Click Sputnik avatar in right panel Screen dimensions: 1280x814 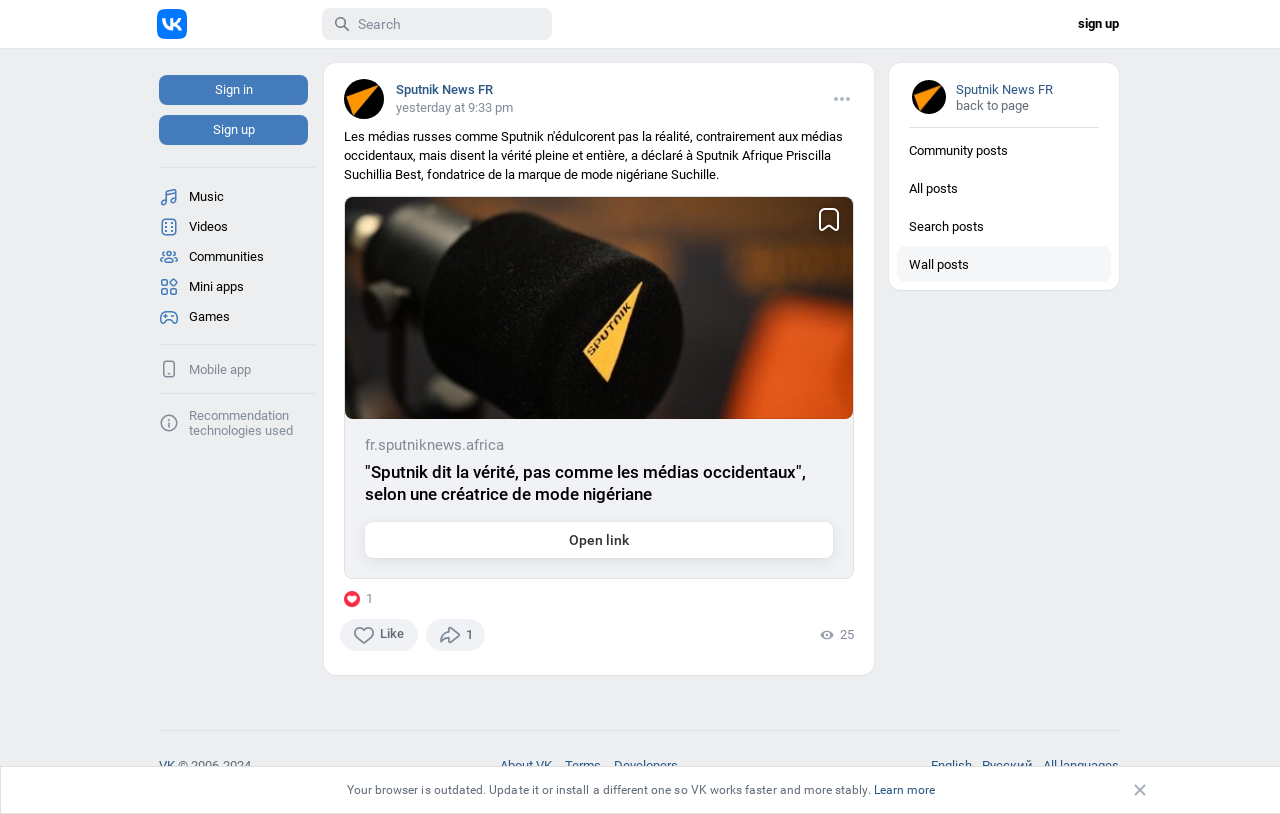(x=929, y=97)
